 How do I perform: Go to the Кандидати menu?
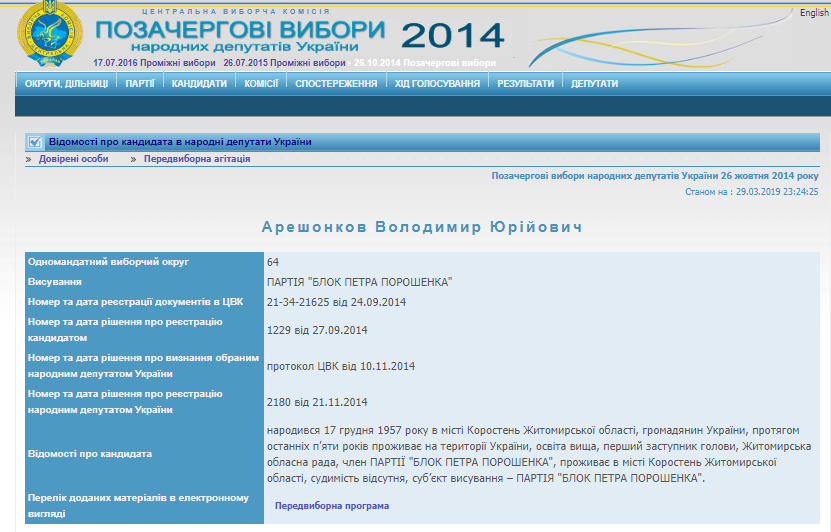tap(199, 84)
